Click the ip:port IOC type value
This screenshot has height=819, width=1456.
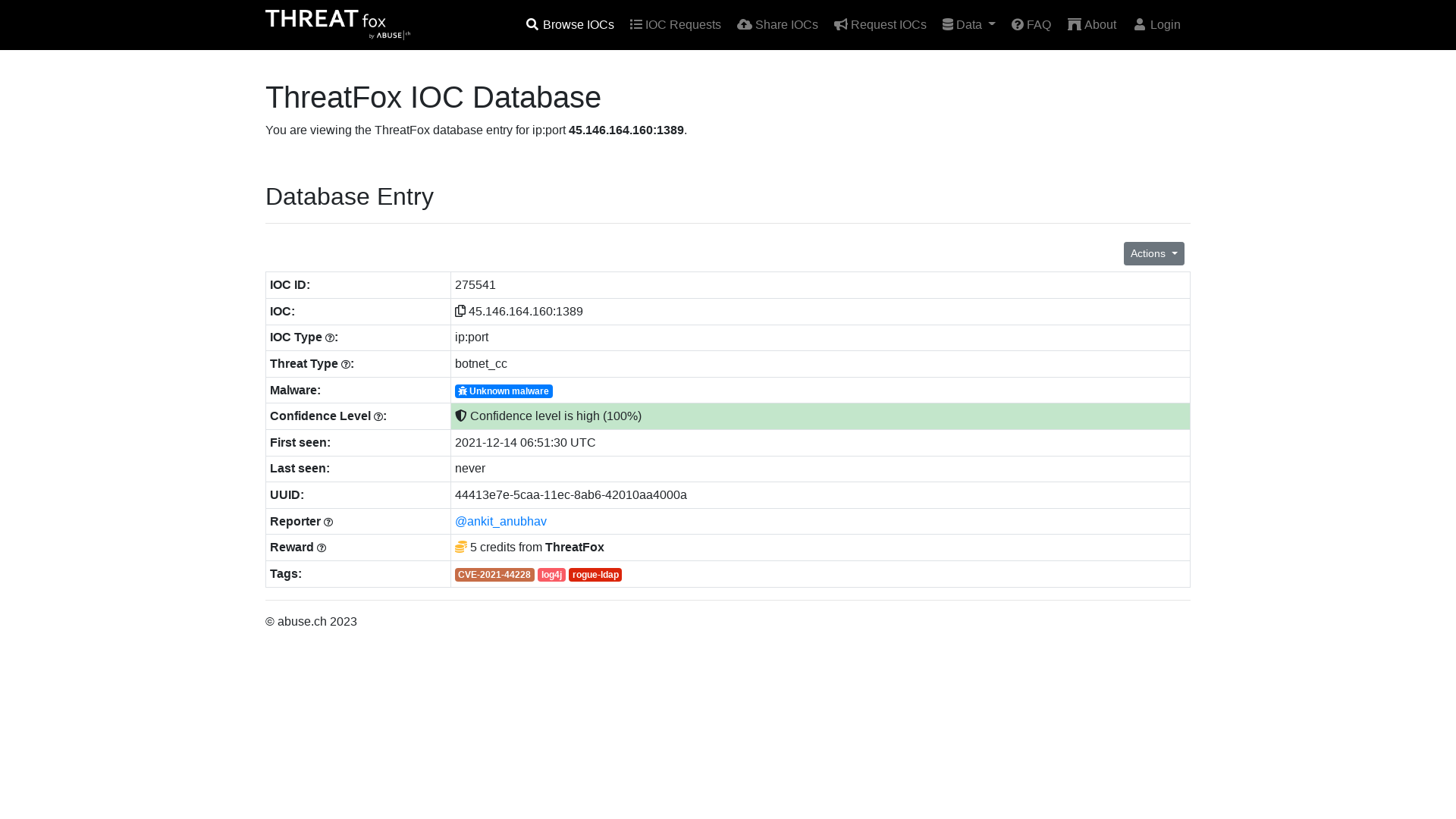(472, 337)
